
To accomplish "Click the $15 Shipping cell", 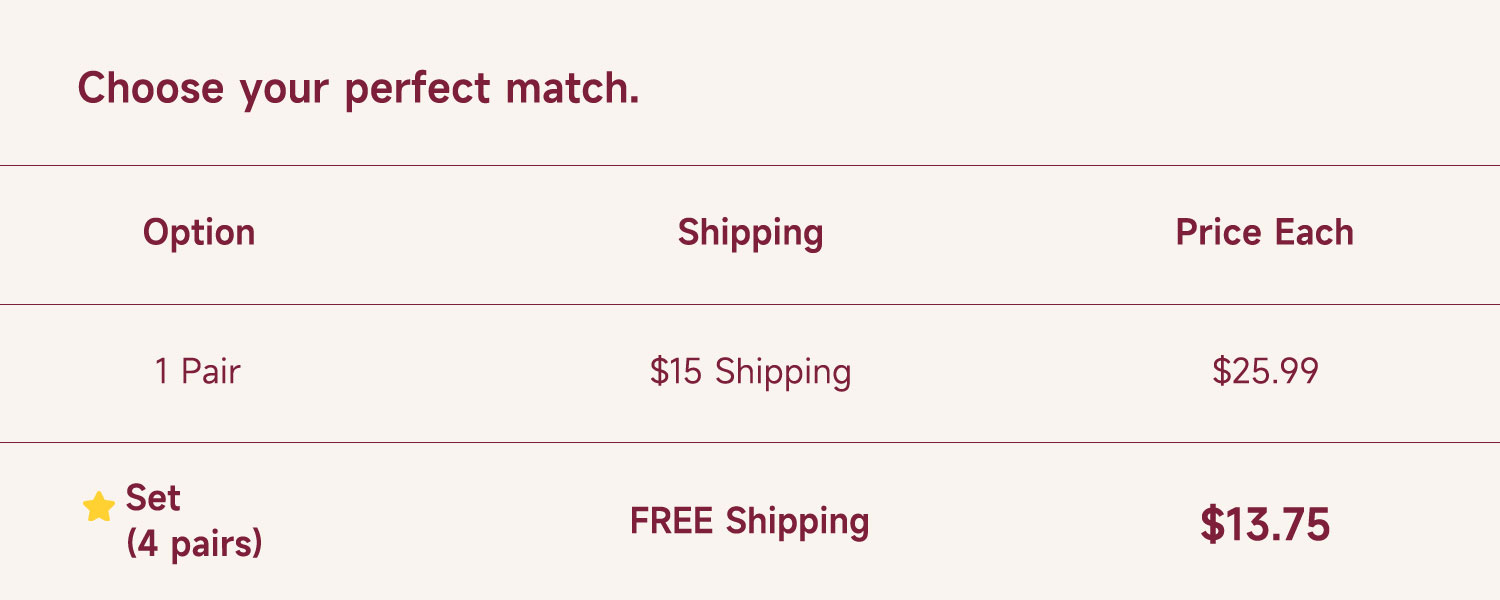I will coord(750,372).
